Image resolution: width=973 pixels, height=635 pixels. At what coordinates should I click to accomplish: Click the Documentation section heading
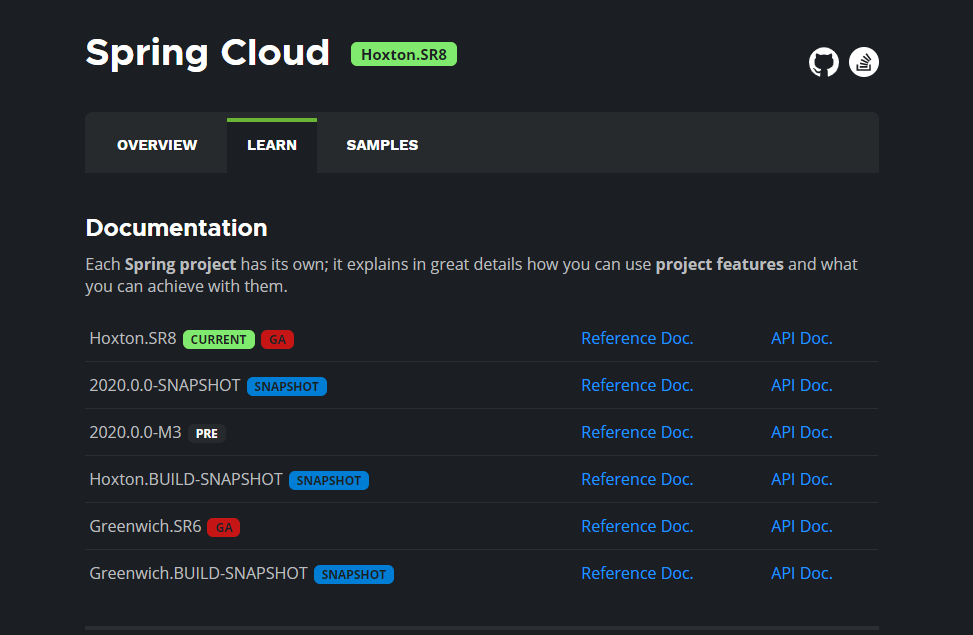coord(176,228)
